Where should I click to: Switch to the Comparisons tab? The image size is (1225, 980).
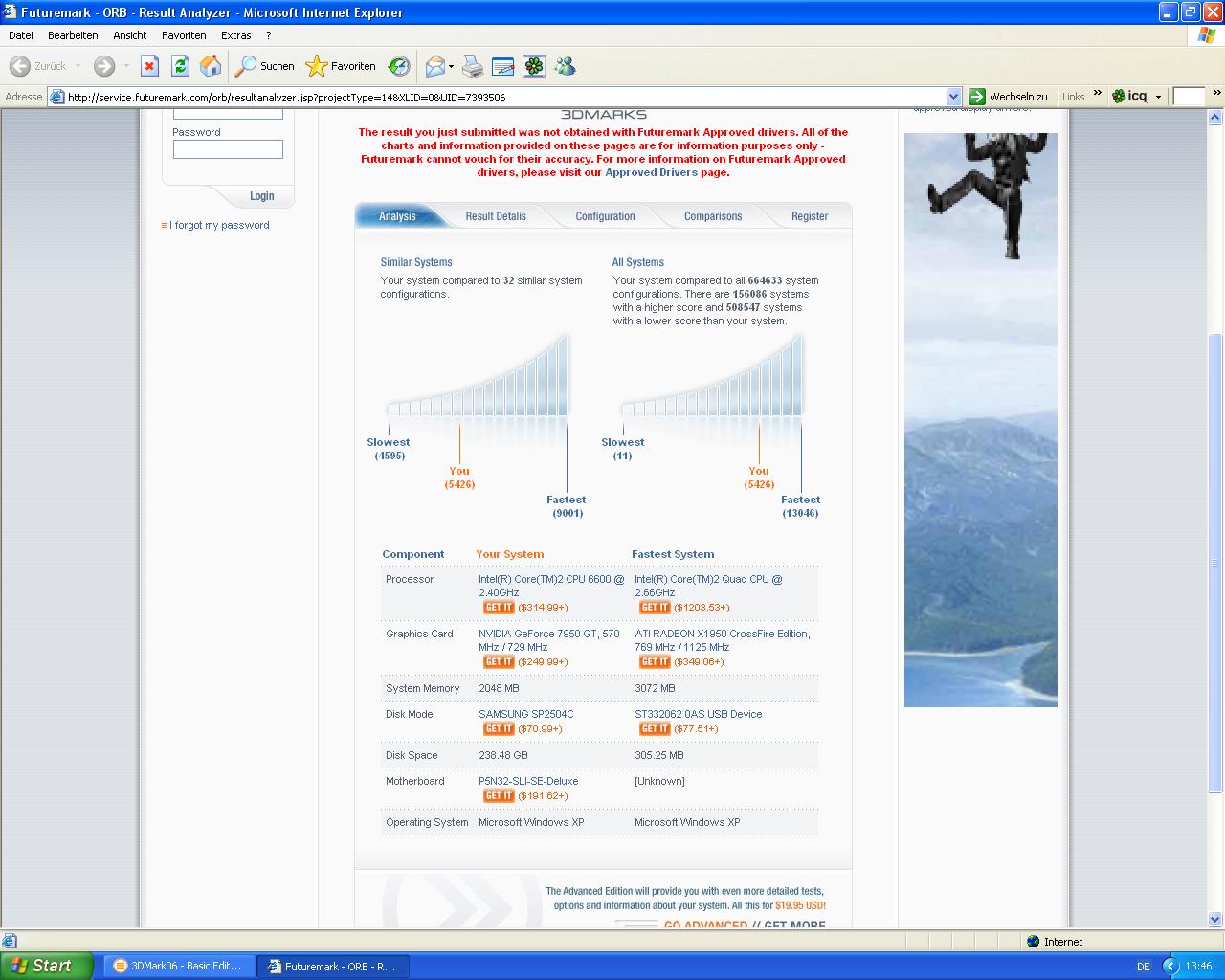click(x=713, y=216)
